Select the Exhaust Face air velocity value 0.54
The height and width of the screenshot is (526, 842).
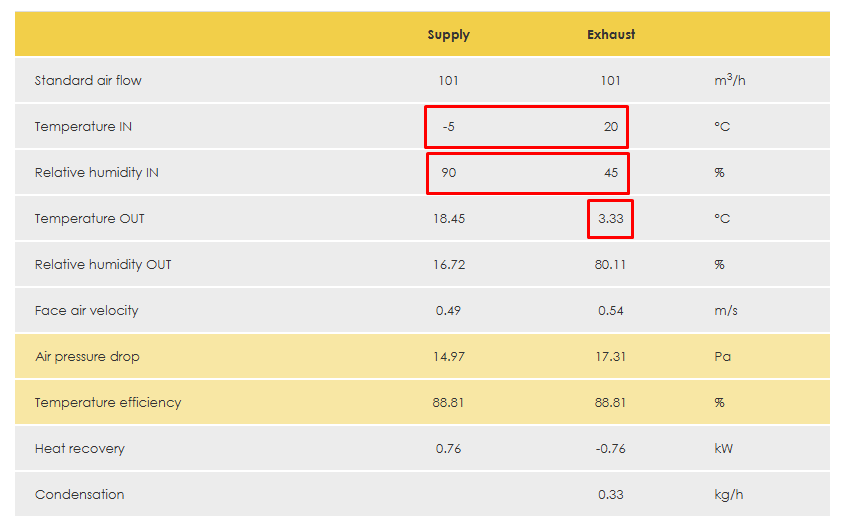(610, 311)
